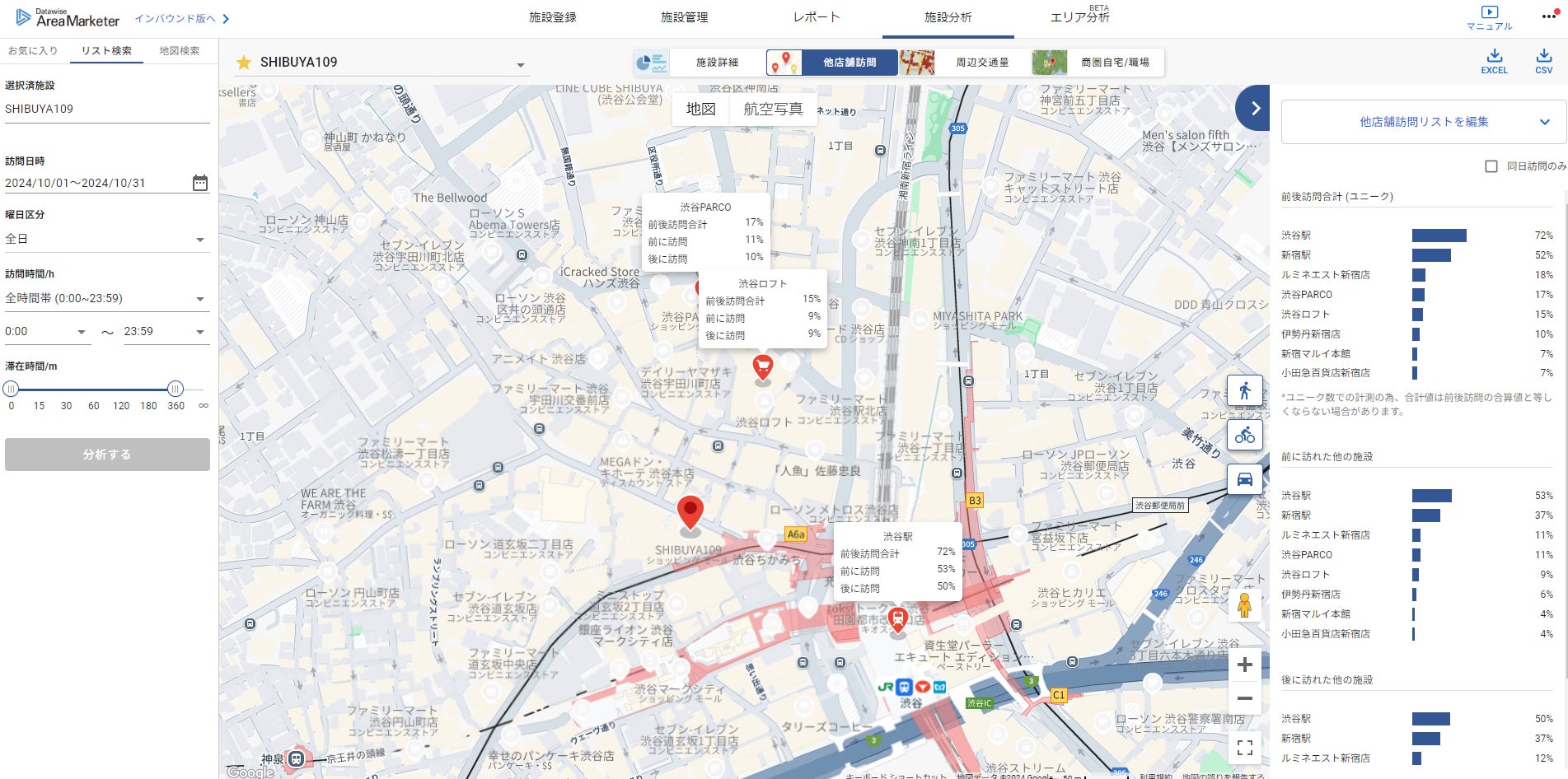Viewport: 1568px width, 779px height.
Task: Enable the 同日訪問のみ checkbox
Action: coord(1491,166)
